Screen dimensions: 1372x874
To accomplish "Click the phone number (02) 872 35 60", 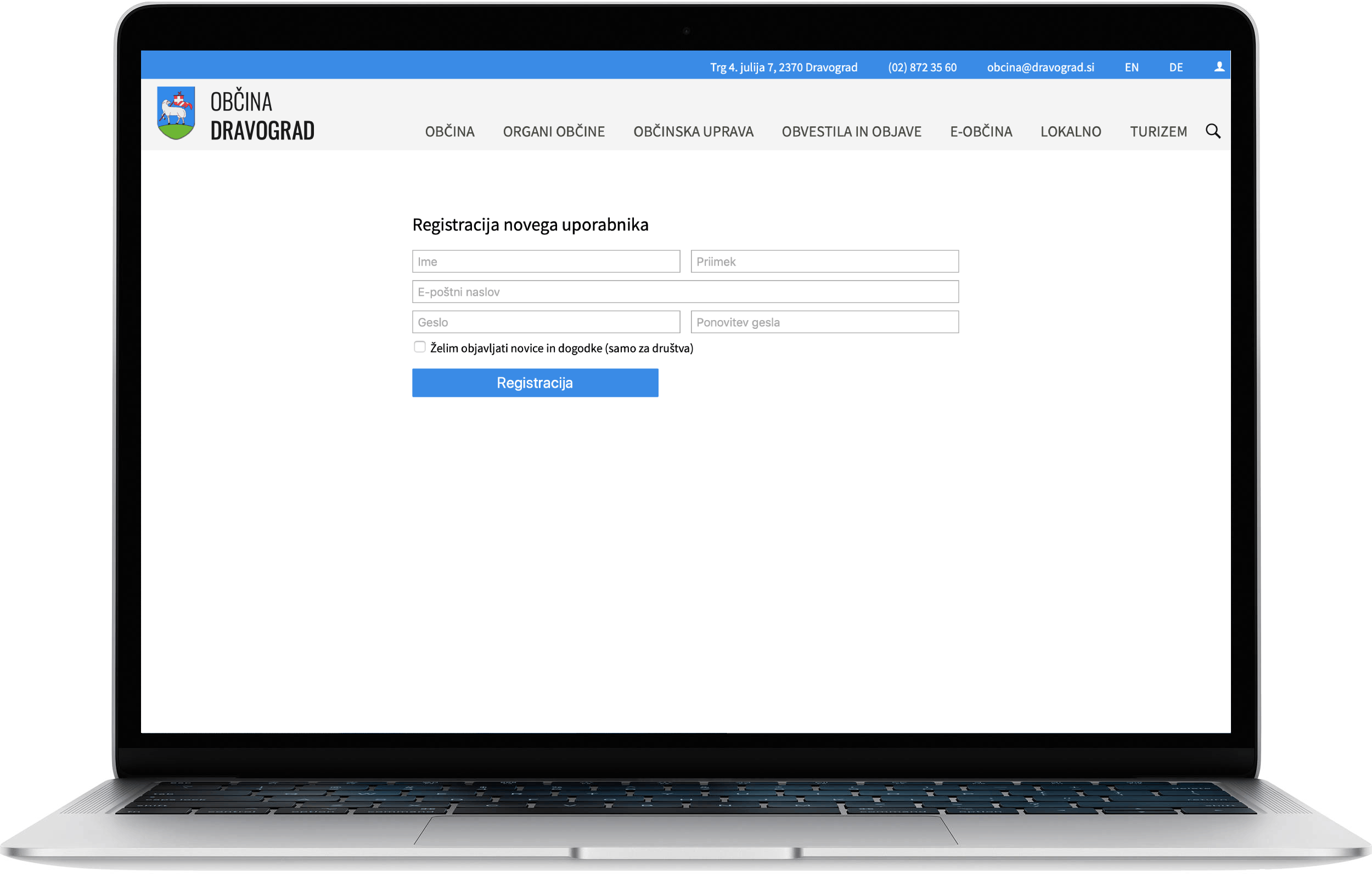I will coord(922,68).
